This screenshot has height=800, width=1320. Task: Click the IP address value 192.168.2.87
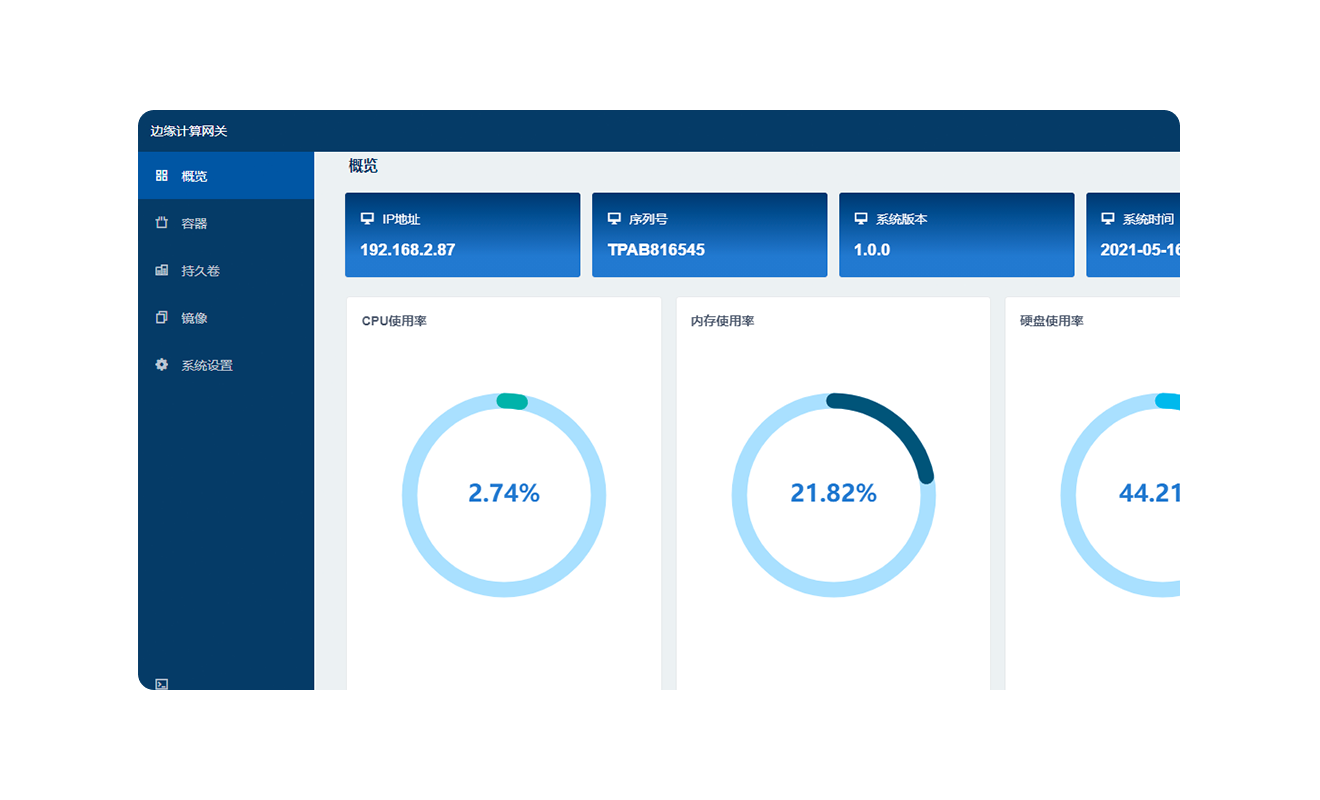(x=407, y=250)
